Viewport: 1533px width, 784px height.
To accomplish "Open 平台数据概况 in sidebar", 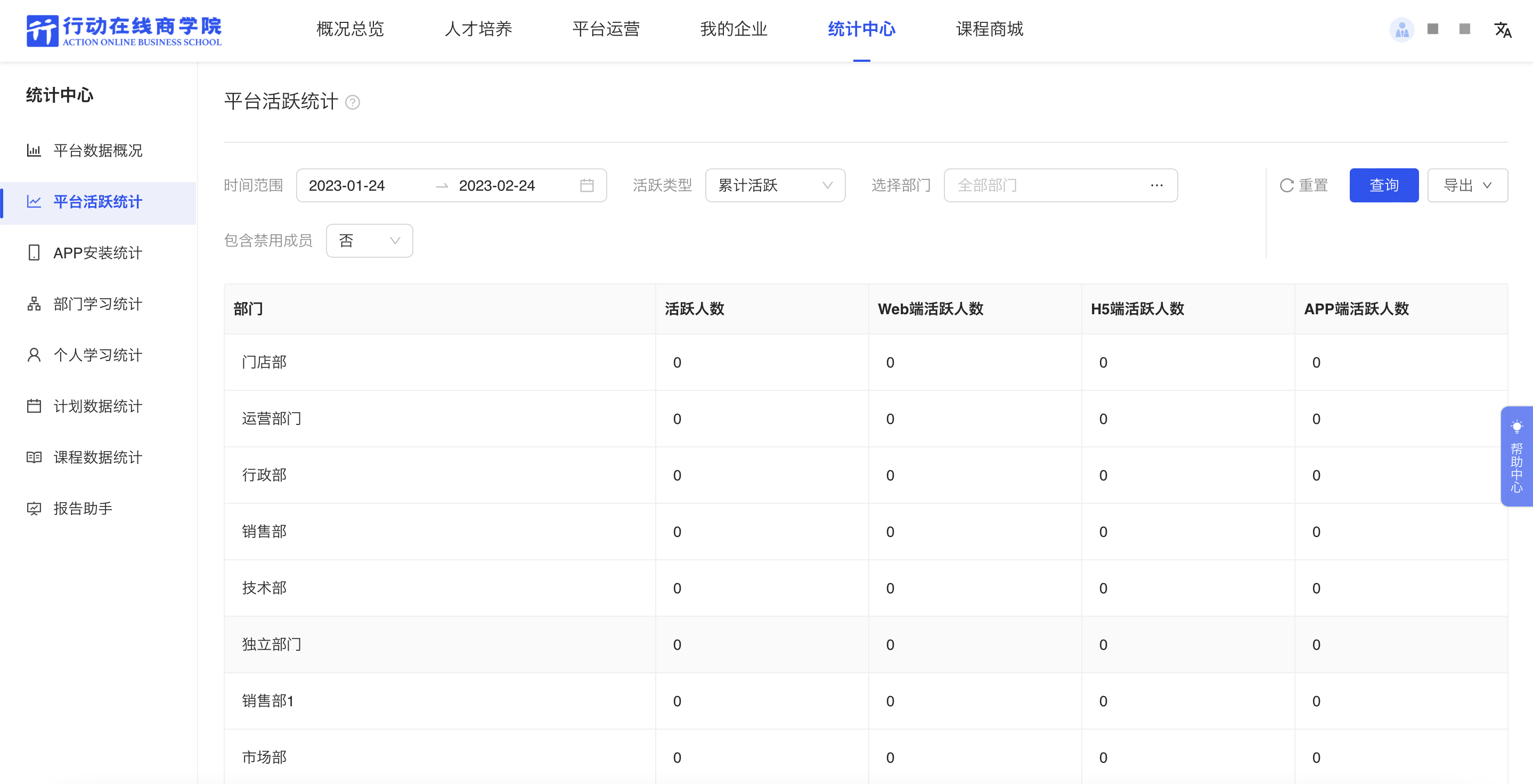I will point(98,150).
